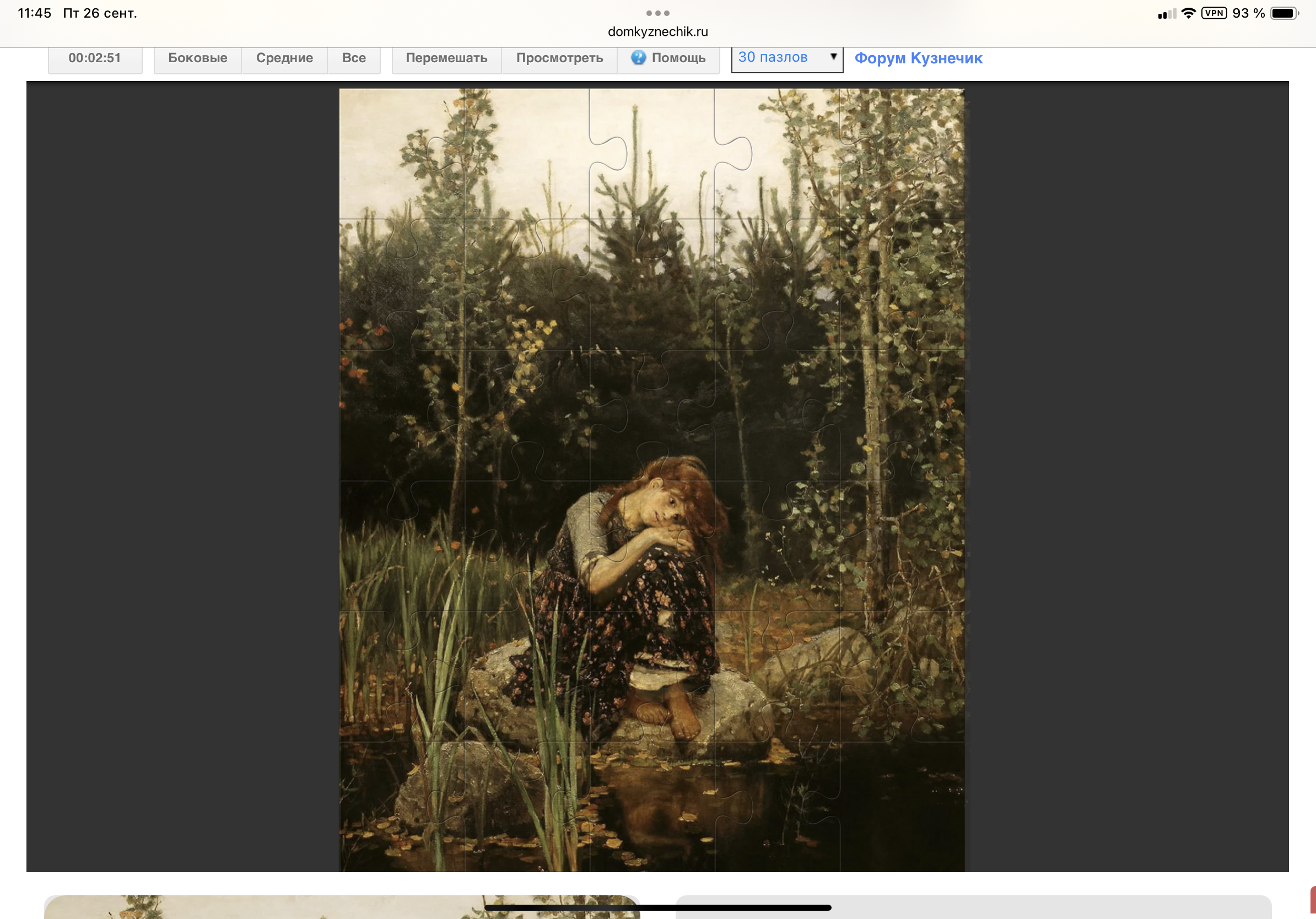Image resolution: width=1316 pixels, height=919 pixels.
Task: Show only Боковые edge pieces
Action: pos(197,58)
